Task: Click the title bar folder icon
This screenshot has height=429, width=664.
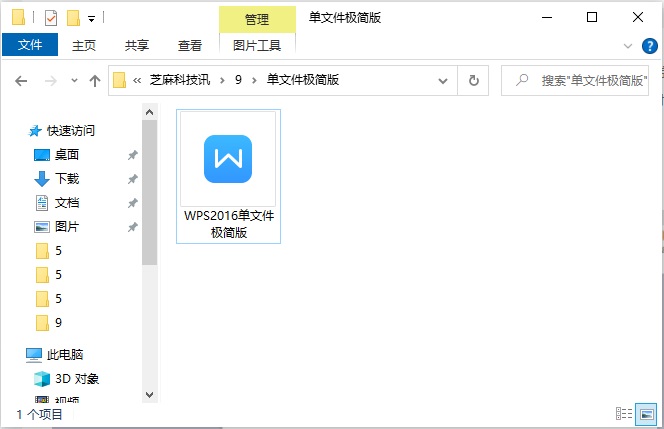Action: coord(18,17)
